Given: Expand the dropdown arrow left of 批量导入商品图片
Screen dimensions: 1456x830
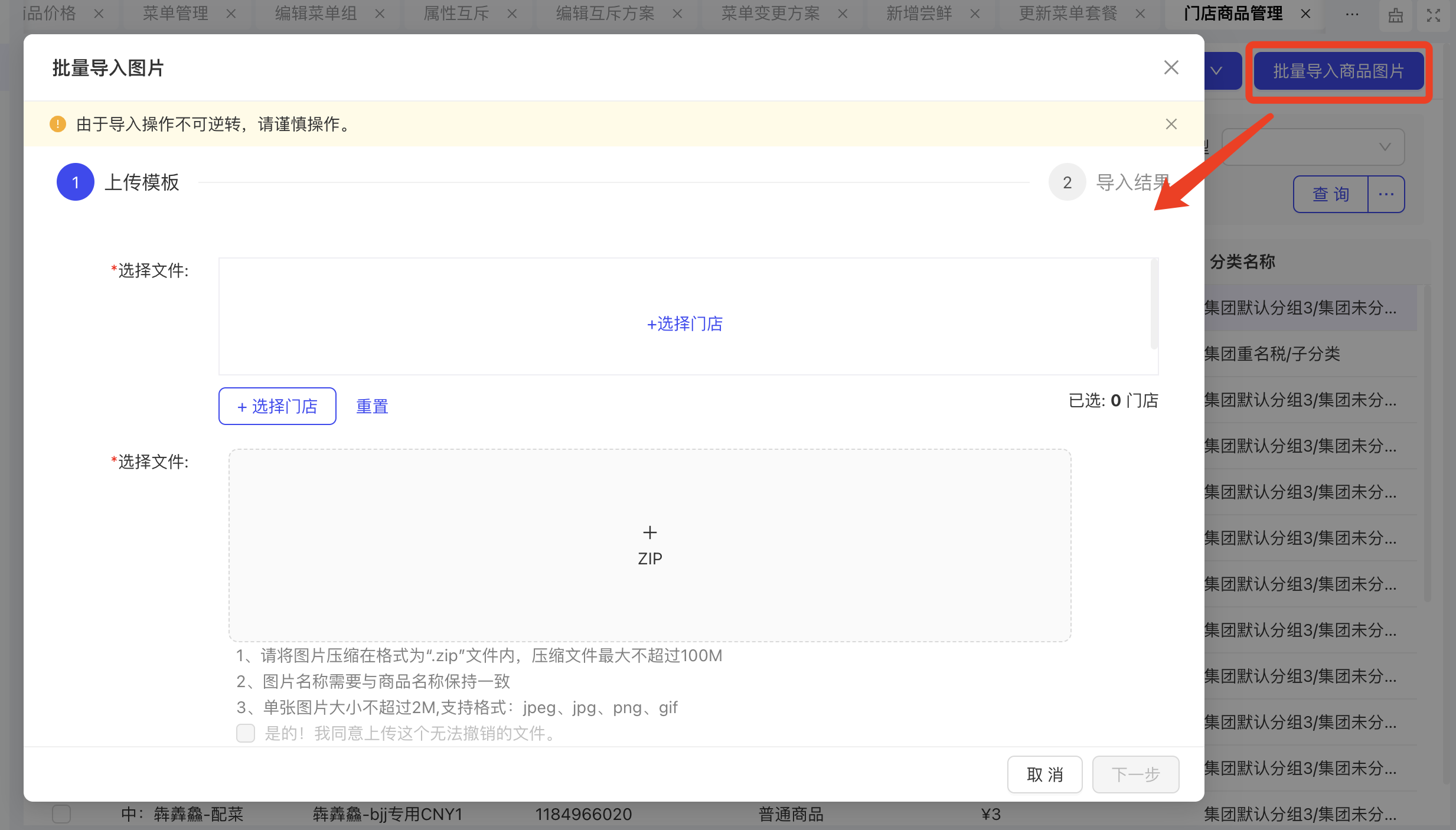Looking at the screenshot, I should click(x=1216, y=71).
